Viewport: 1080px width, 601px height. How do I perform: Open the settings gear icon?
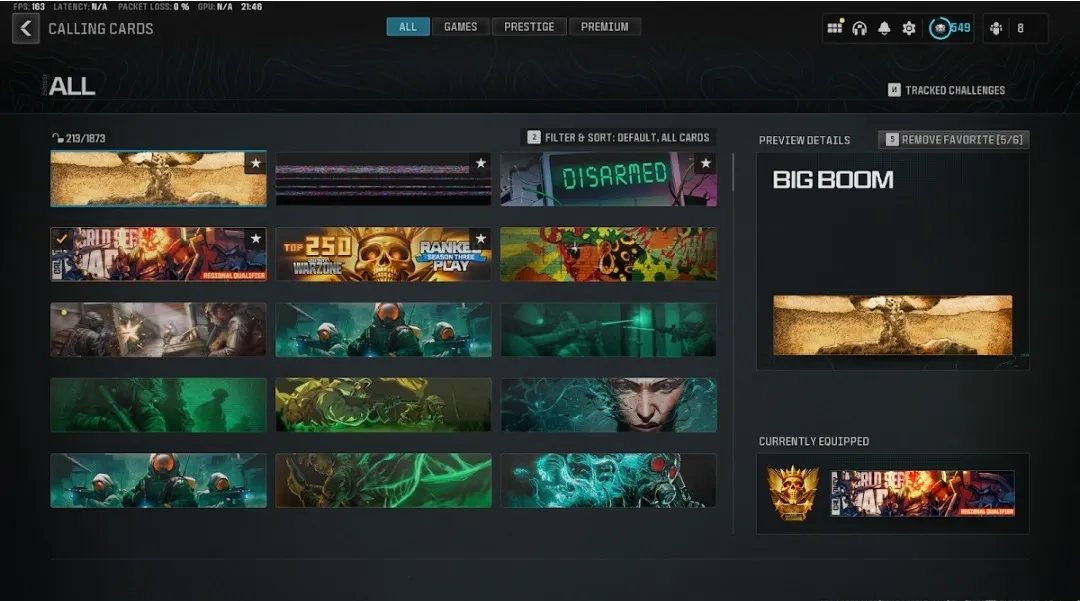[908, 28]
